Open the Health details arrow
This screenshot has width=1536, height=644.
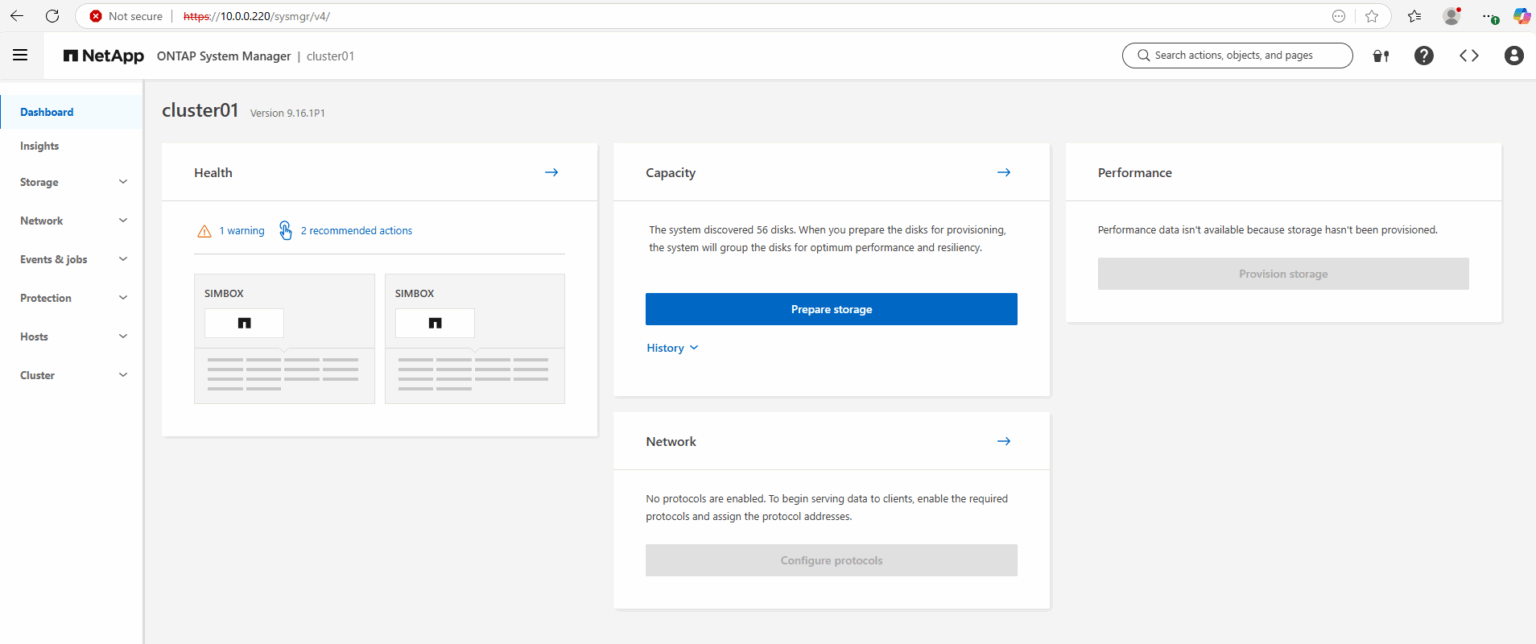tap(551, 172)
